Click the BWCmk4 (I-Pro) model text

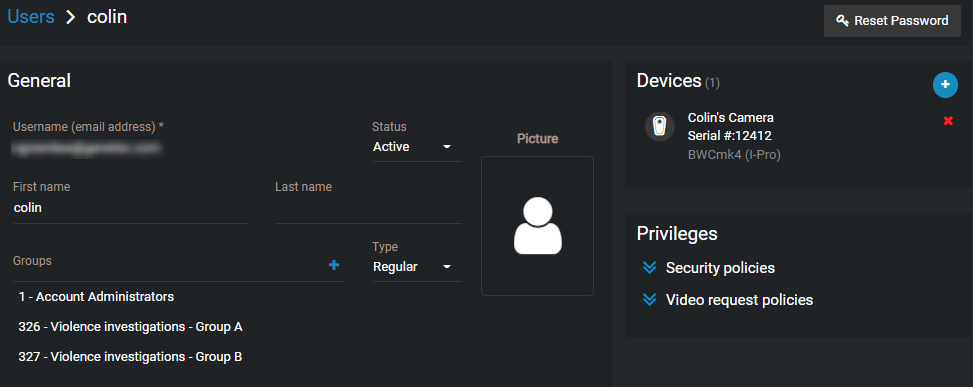pyautogui.click(x=734, y=154)
